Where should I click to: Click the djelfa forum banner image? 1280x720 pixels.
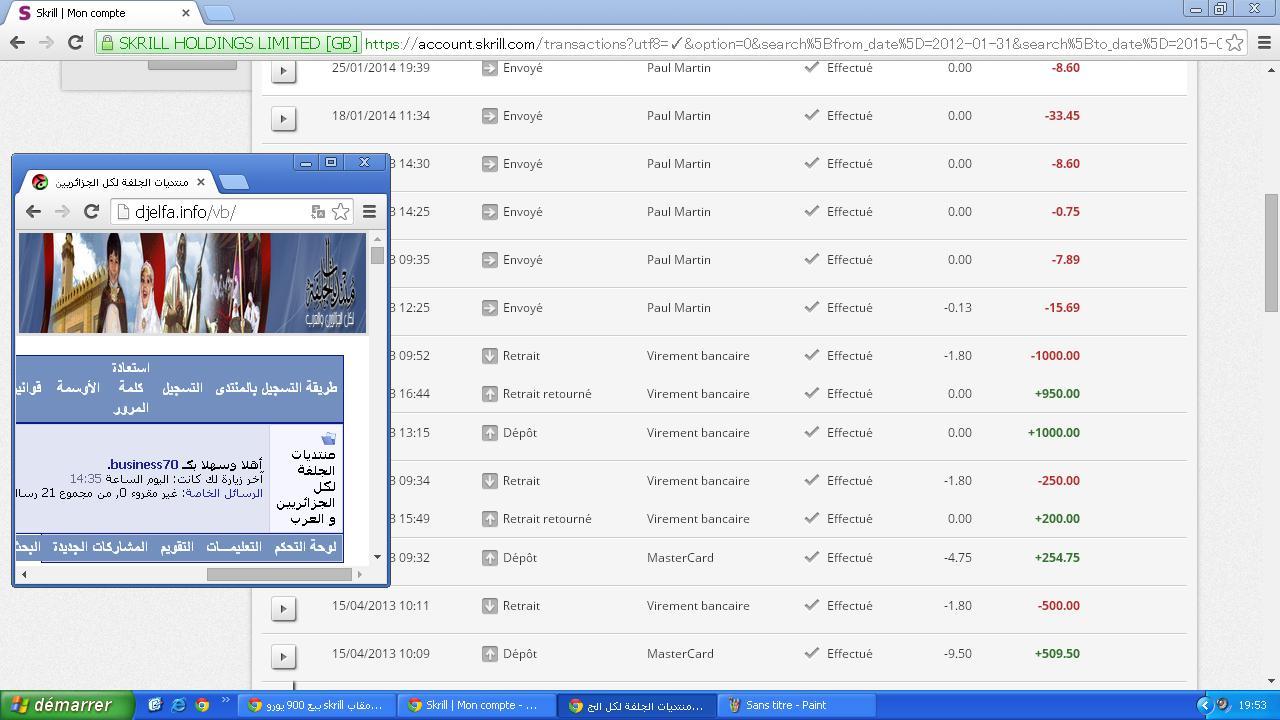tap(192, 283)
